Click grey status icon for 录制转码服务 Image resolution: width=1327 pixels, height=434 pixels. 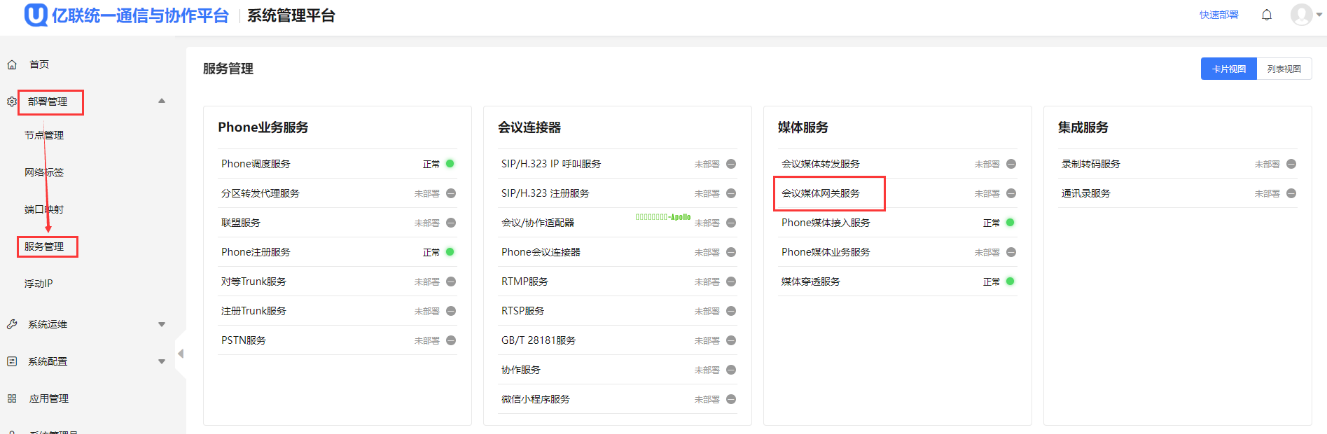[x=1290, y=164]
